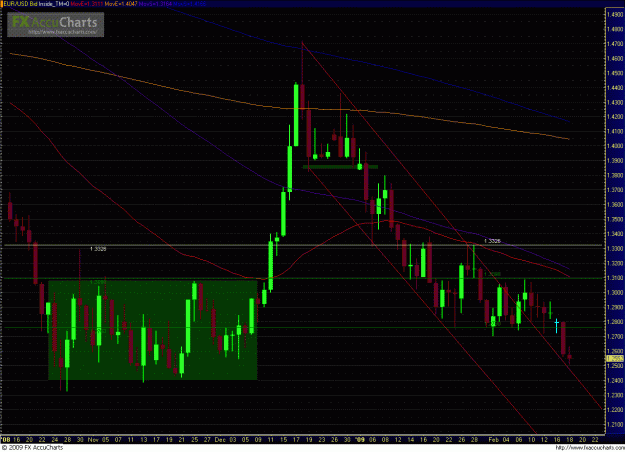Image resolution: width=625 pixels, height=452 pixels.
Task: Click the '09 year marker on time axis
Action: (360, 440)
